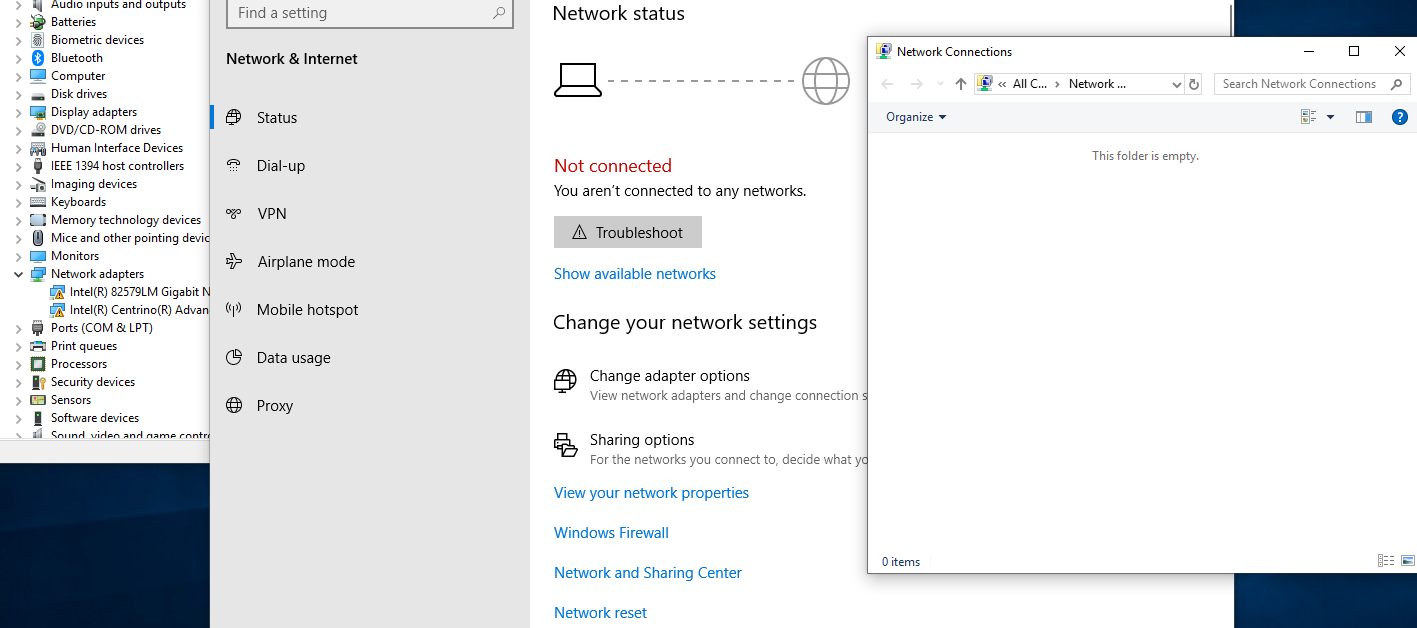Expand the Sensors tree node
This screenshot has width=1417, height=628.
pyautogui.click(x=18, y=400)
